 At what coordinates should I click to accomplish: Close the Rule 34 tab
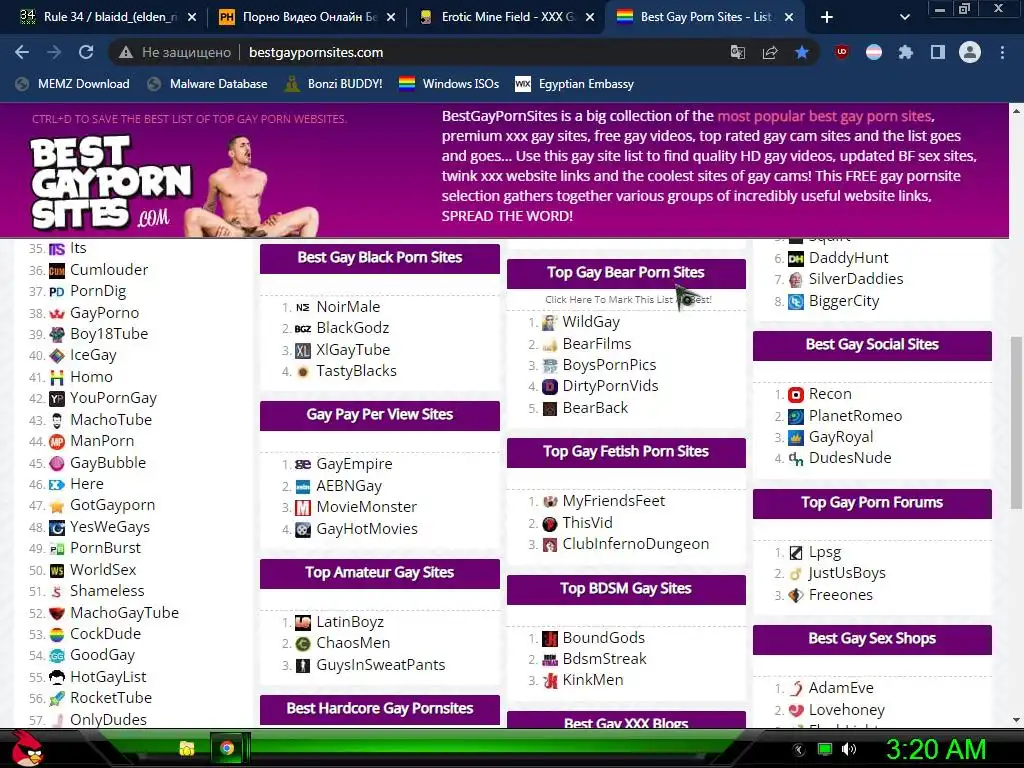click(192, 18)
